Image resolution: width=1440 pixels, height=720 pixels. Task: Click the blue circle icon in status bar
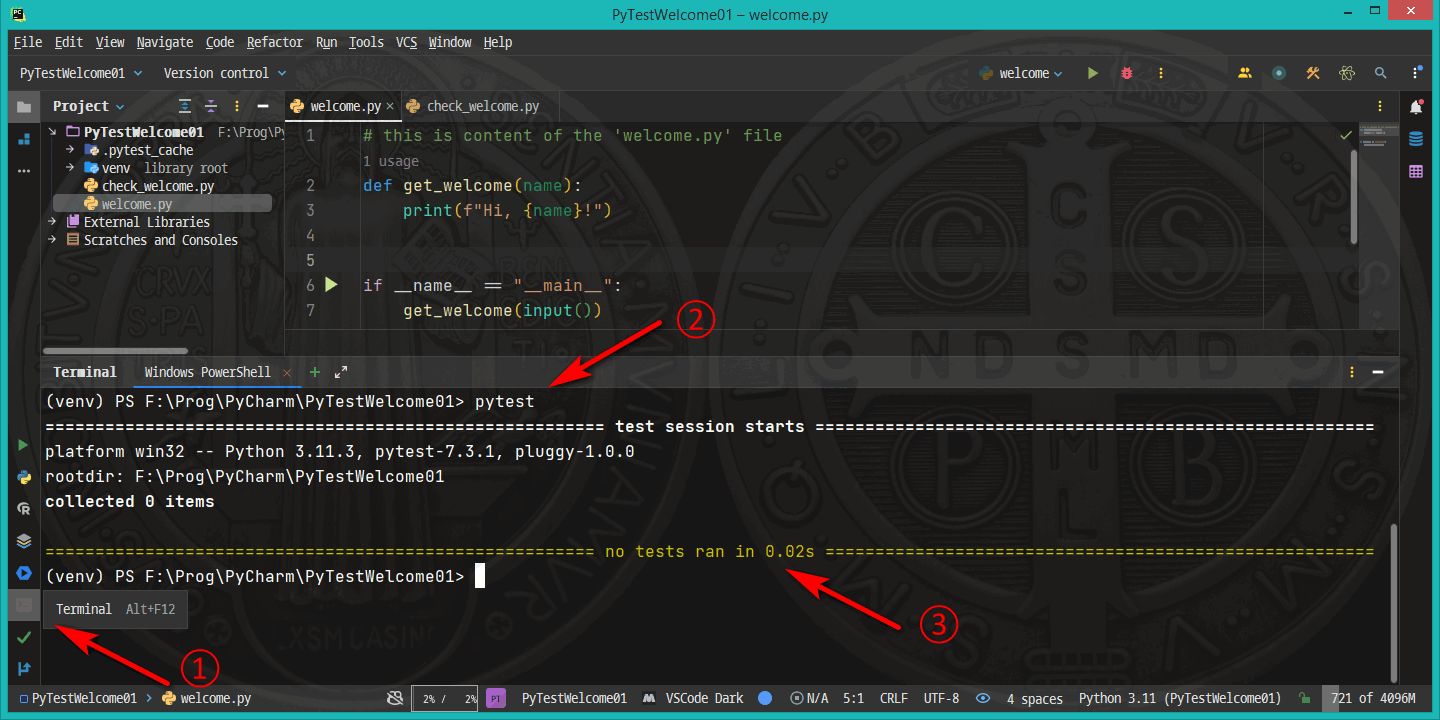765,698
